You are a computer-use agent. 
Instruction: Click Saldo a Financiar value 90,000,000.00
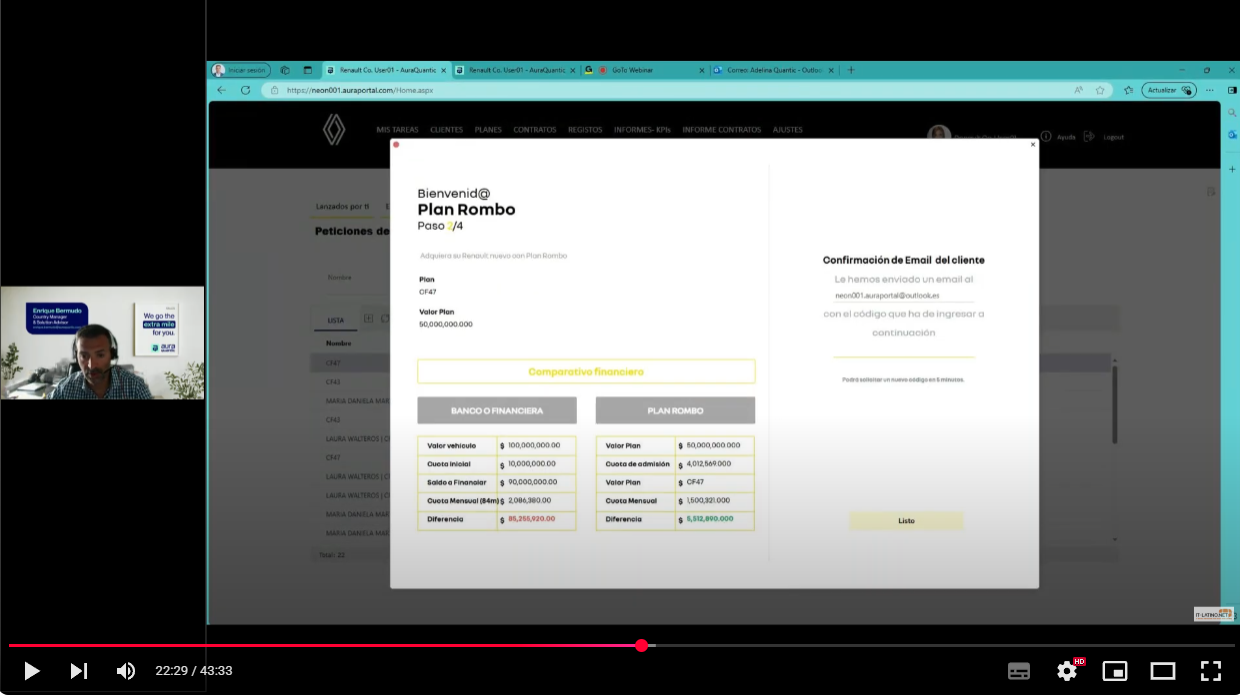532,482
